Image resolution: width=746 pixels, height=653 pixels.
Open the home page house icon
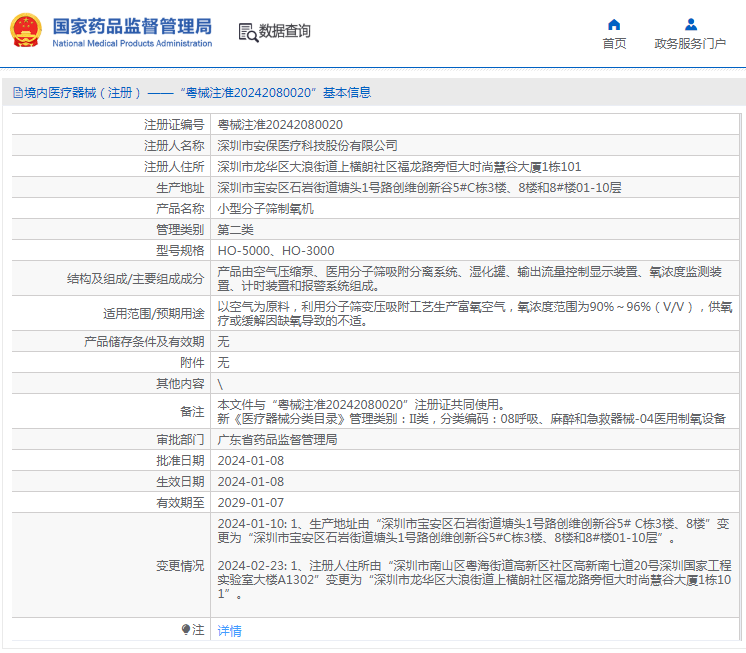pos(614,25)
